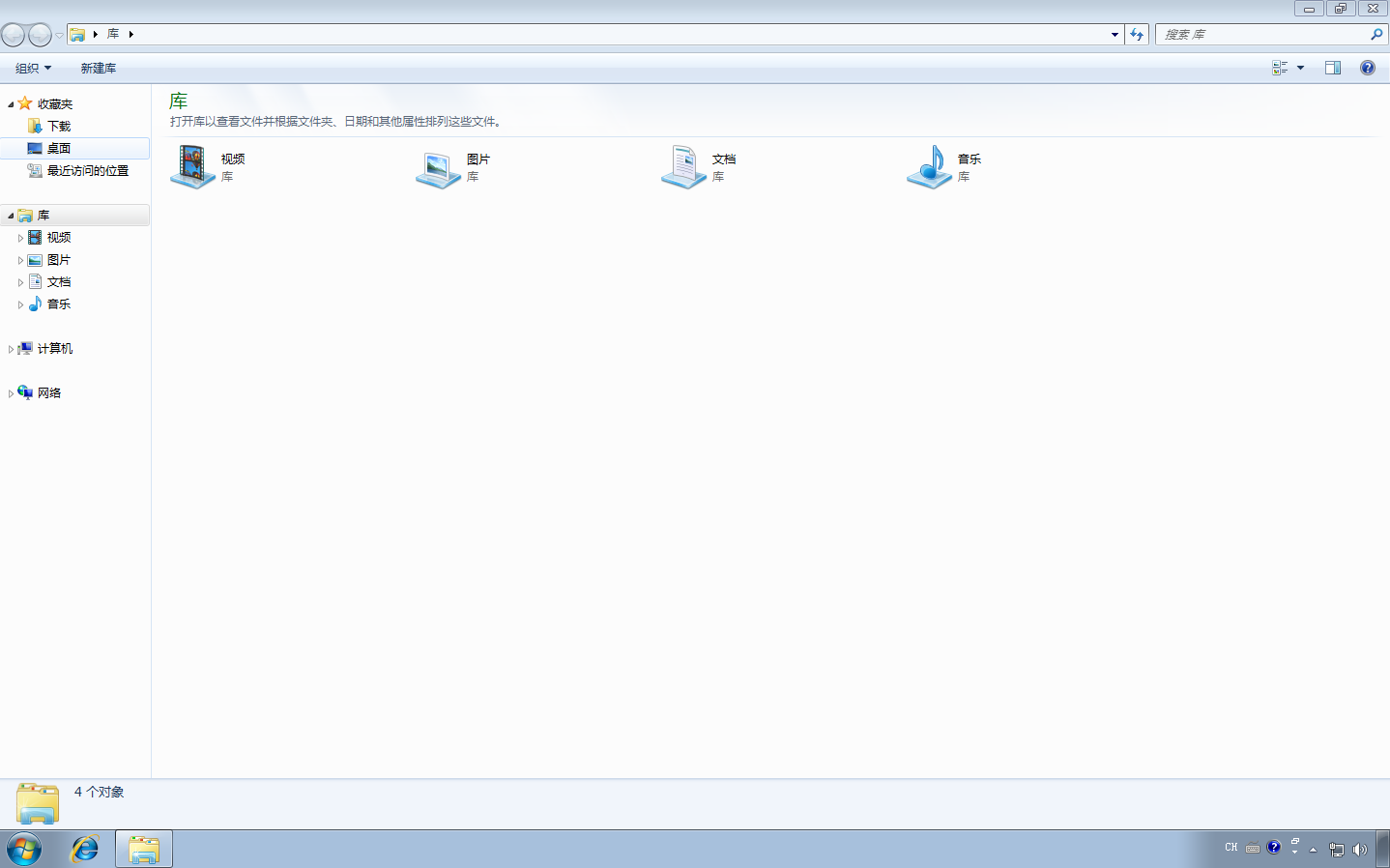The height and width of the screenshot is (868, 1390).
Task: Open the recent pages dropdown beside Forward
Action: pos(59,36)
